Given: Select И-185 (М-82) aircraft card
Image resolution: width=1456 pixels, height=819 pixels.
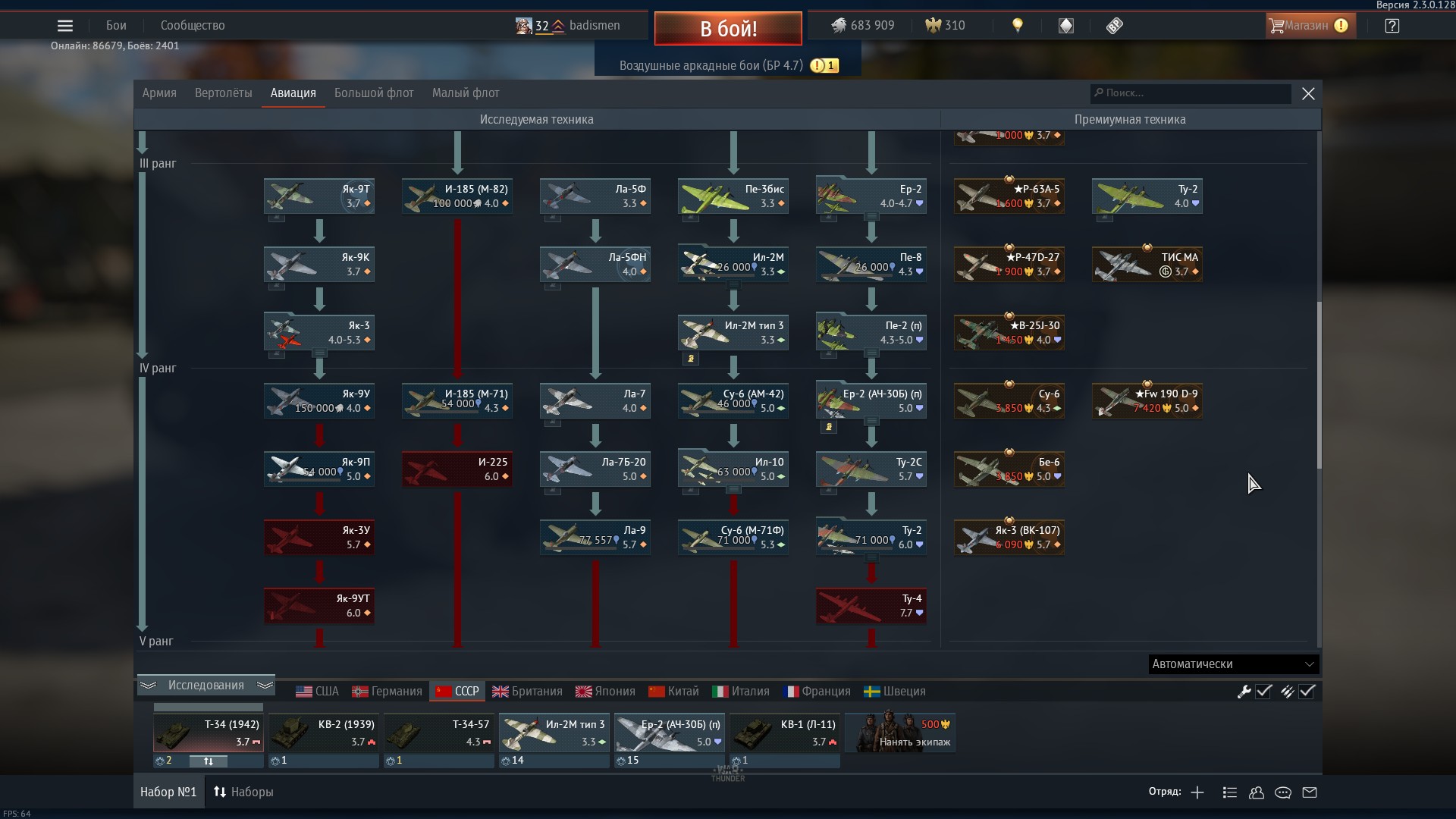Looking at the screenshot, I should click(457, 196).
